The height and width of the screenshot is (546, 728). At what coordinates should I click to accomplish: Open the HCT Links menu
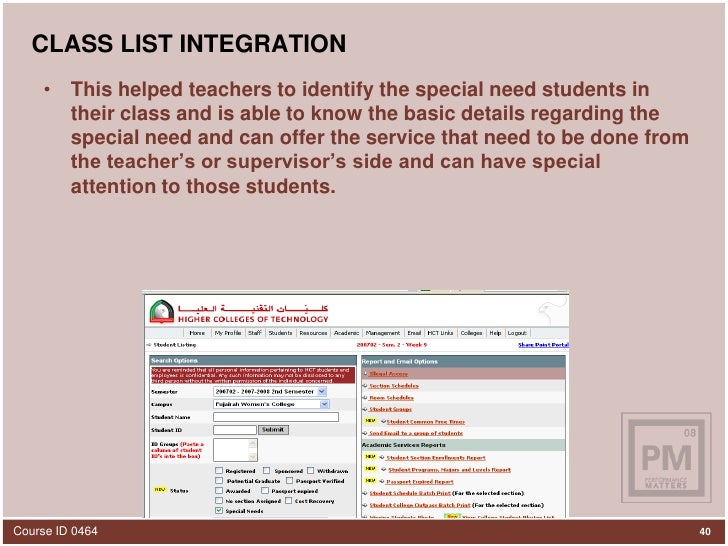coord(440,333)
